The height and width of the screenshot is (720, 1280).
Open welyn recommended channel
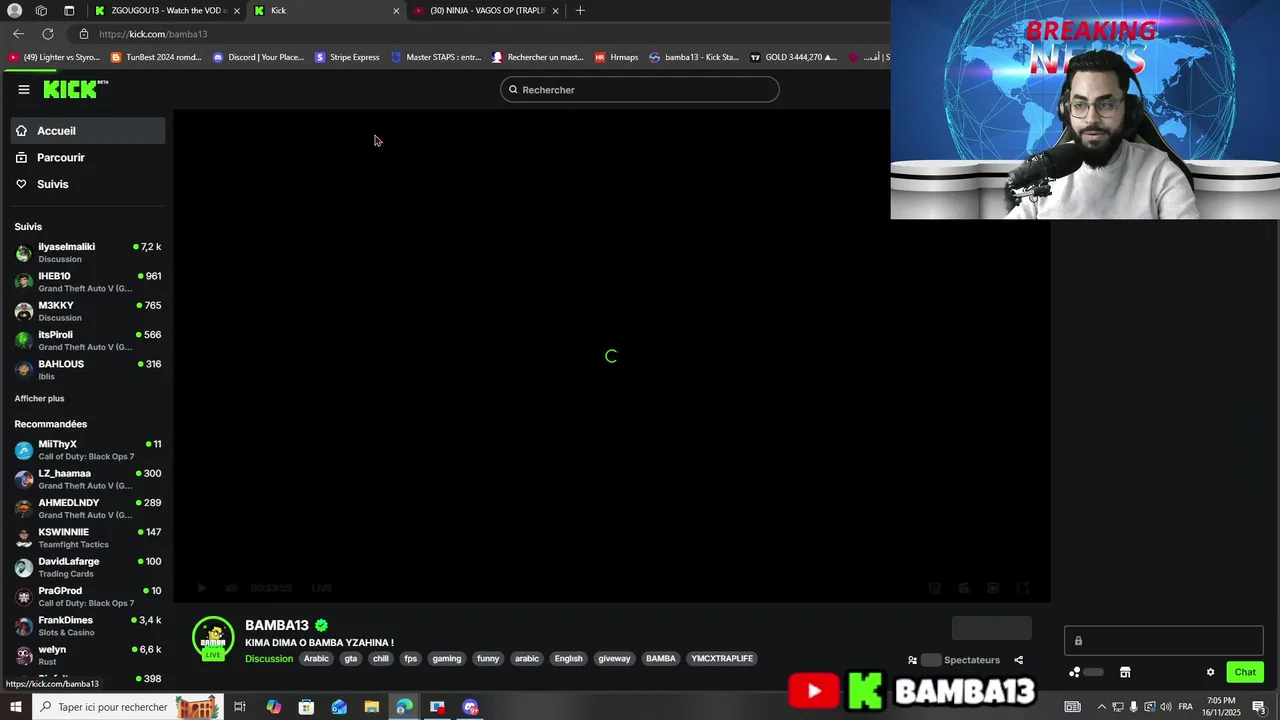click(x=88, y=654)
